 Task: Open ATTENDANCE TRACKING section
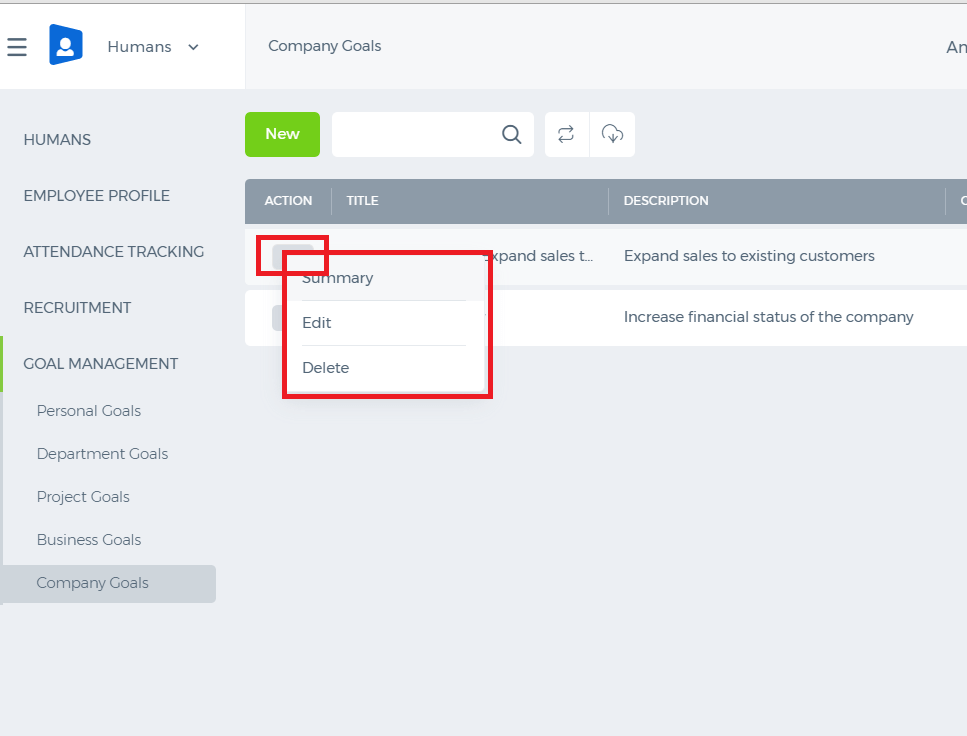coord(113,252)
